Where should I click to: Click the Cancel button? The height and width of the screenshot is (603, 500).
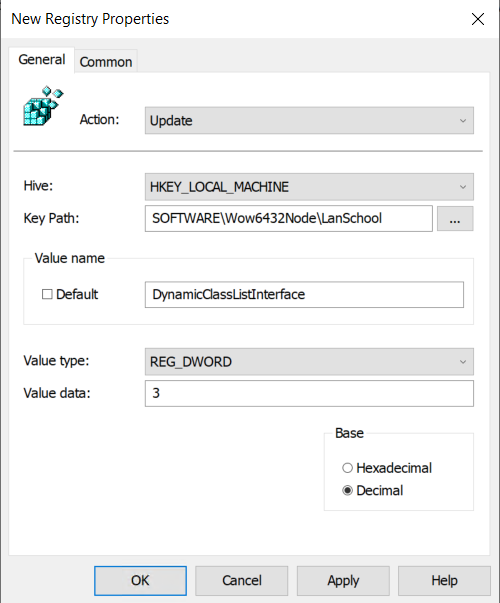242,581
